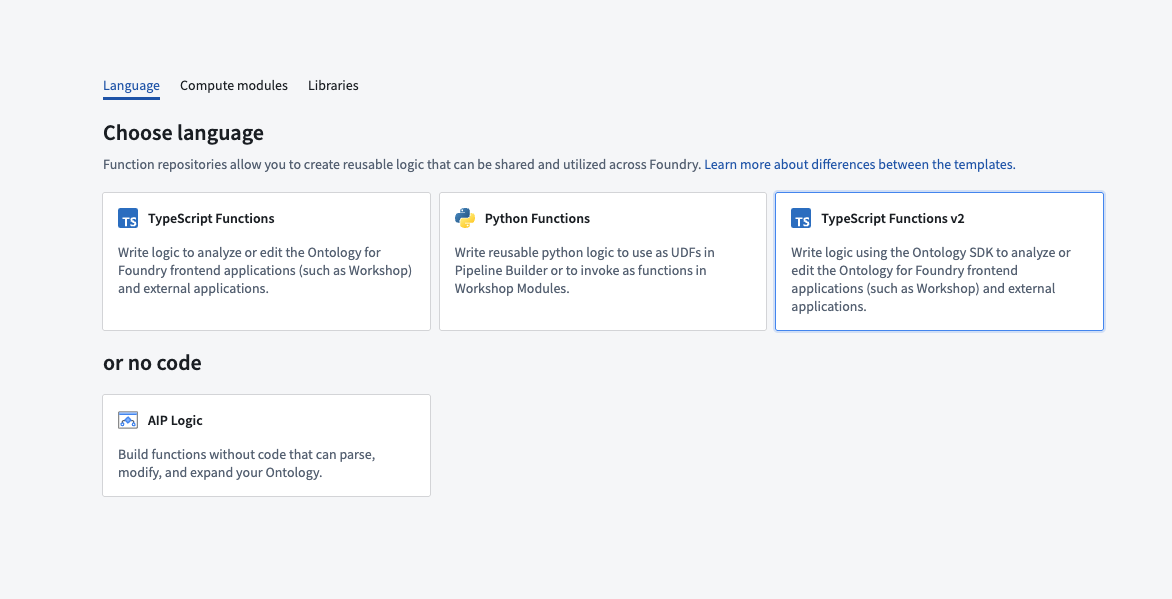Click the Python Functions card title

point(535,218)
